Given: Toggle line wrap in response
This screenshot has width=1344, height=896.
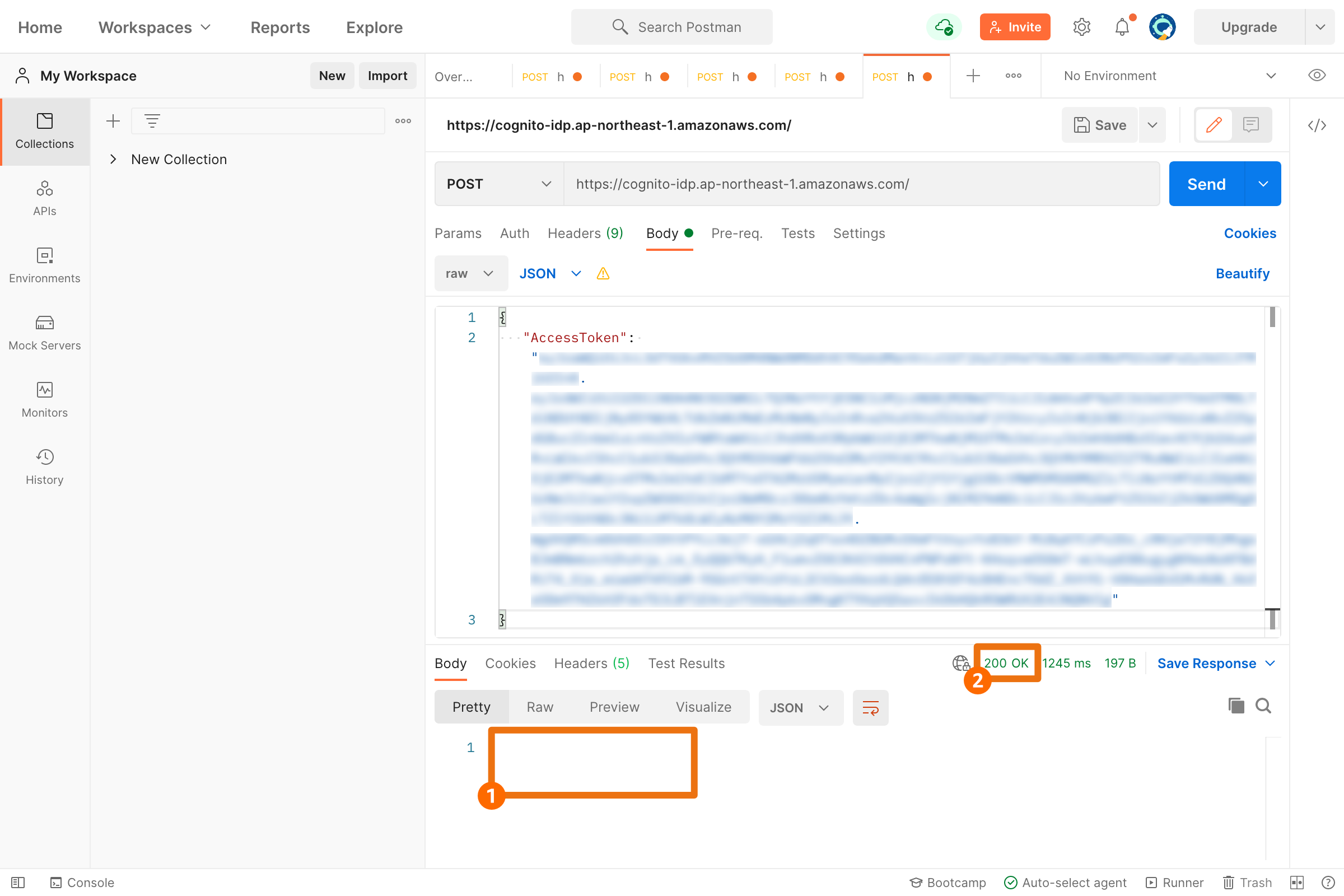Looking at the screenshot, I should [x=870, y=707].
